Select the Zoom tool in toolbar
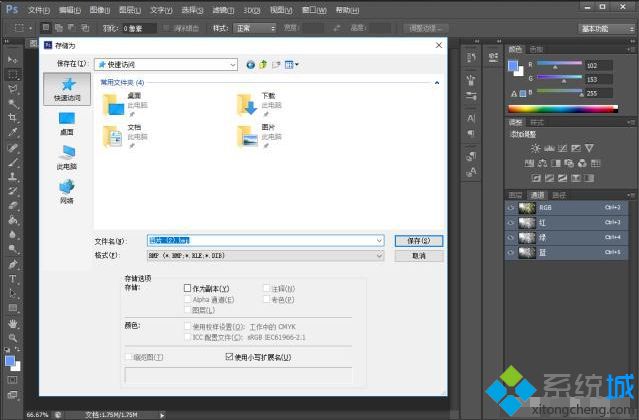The image size is (639, 420). pos(13,338)
